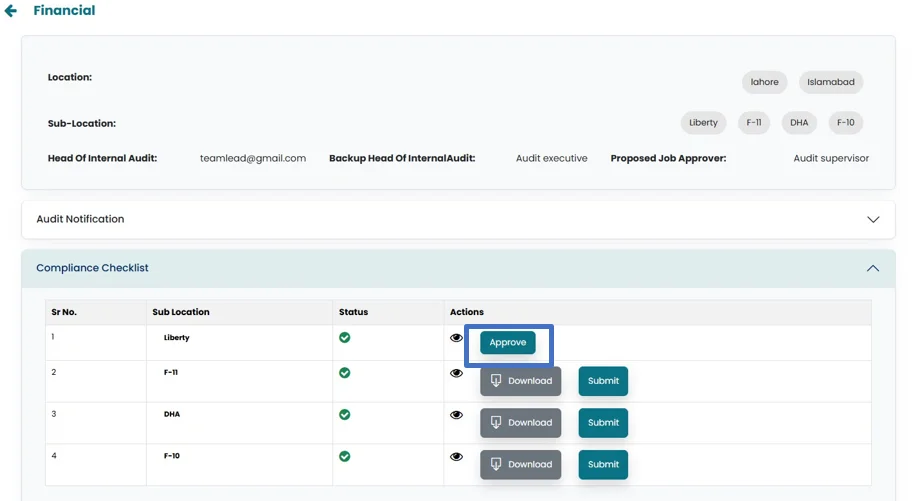Select the lahore location tag
Screen dimensions: 912x501
click(765, 82)
